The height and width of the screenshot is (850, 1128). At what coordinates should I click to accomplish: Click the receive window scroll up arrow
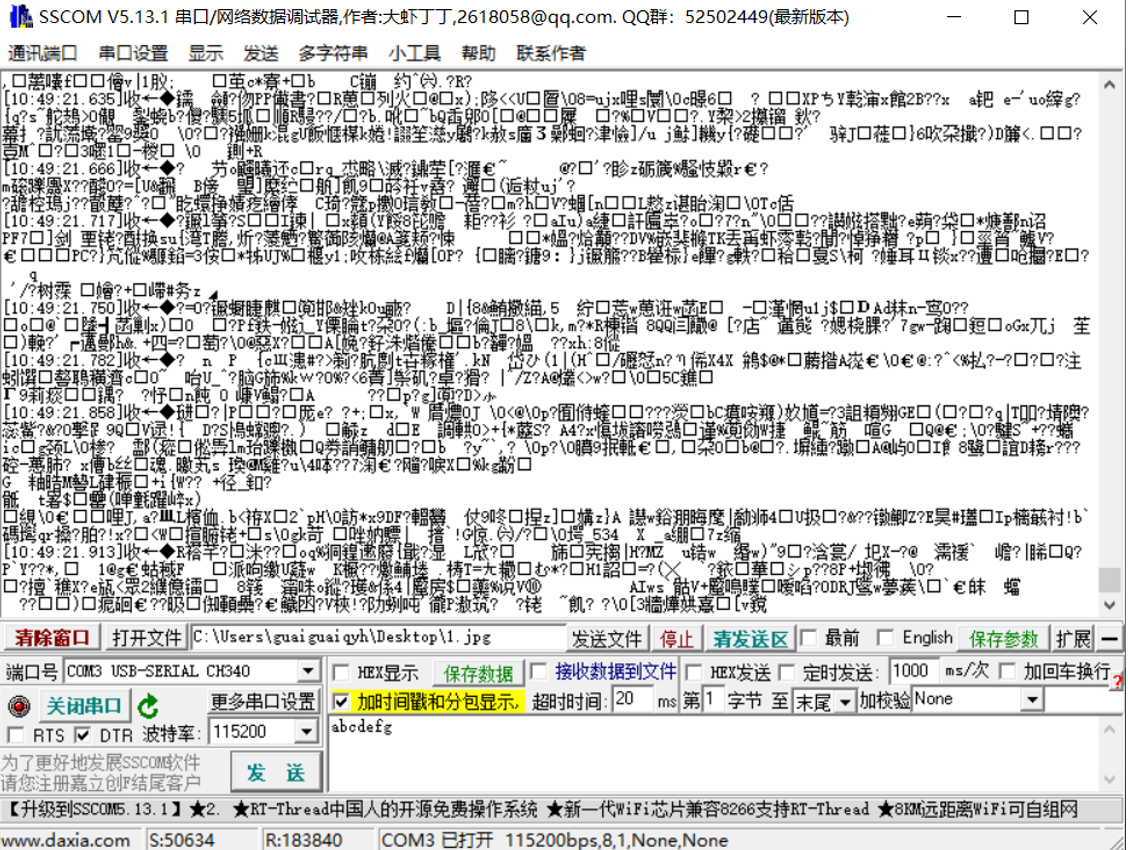coord(1109,84)
